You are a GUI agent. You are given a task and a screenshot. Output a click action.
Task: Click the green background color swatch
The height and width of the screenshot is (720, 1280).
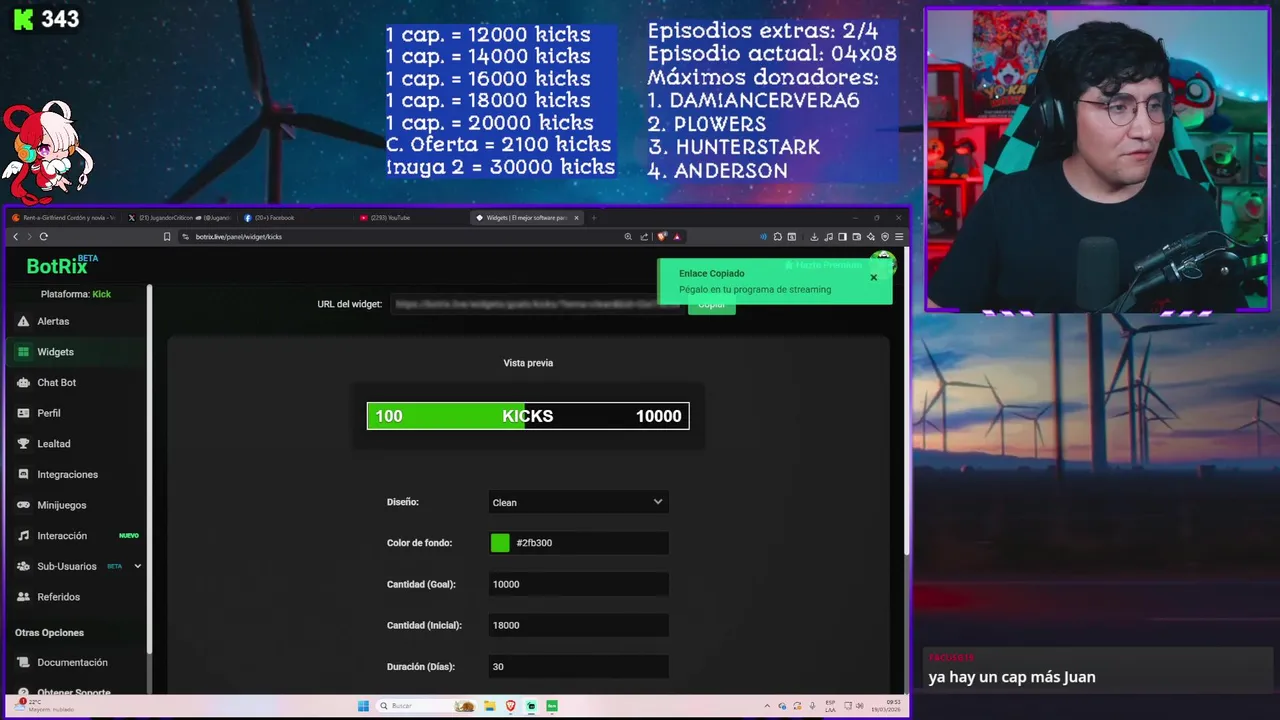pyautogui.click(x=500, y=543)
